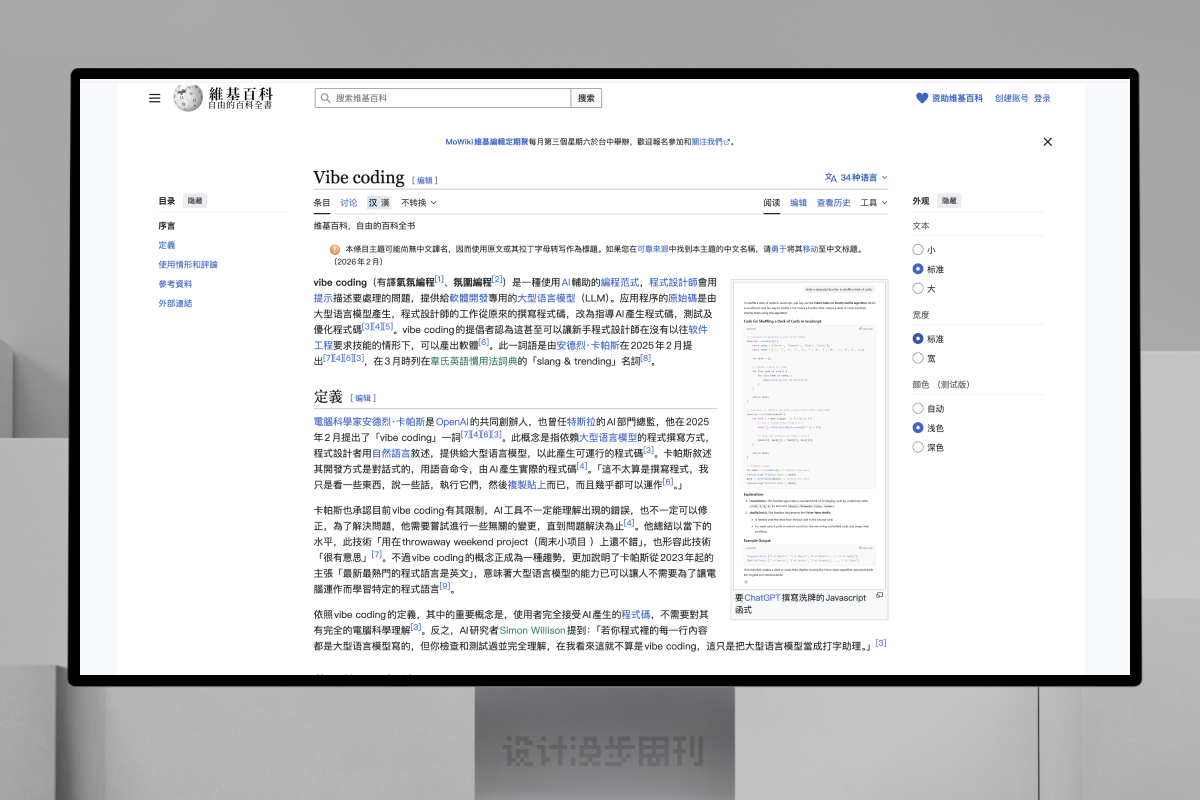Hide the 目录 table of contents

[x=195, y=201]
